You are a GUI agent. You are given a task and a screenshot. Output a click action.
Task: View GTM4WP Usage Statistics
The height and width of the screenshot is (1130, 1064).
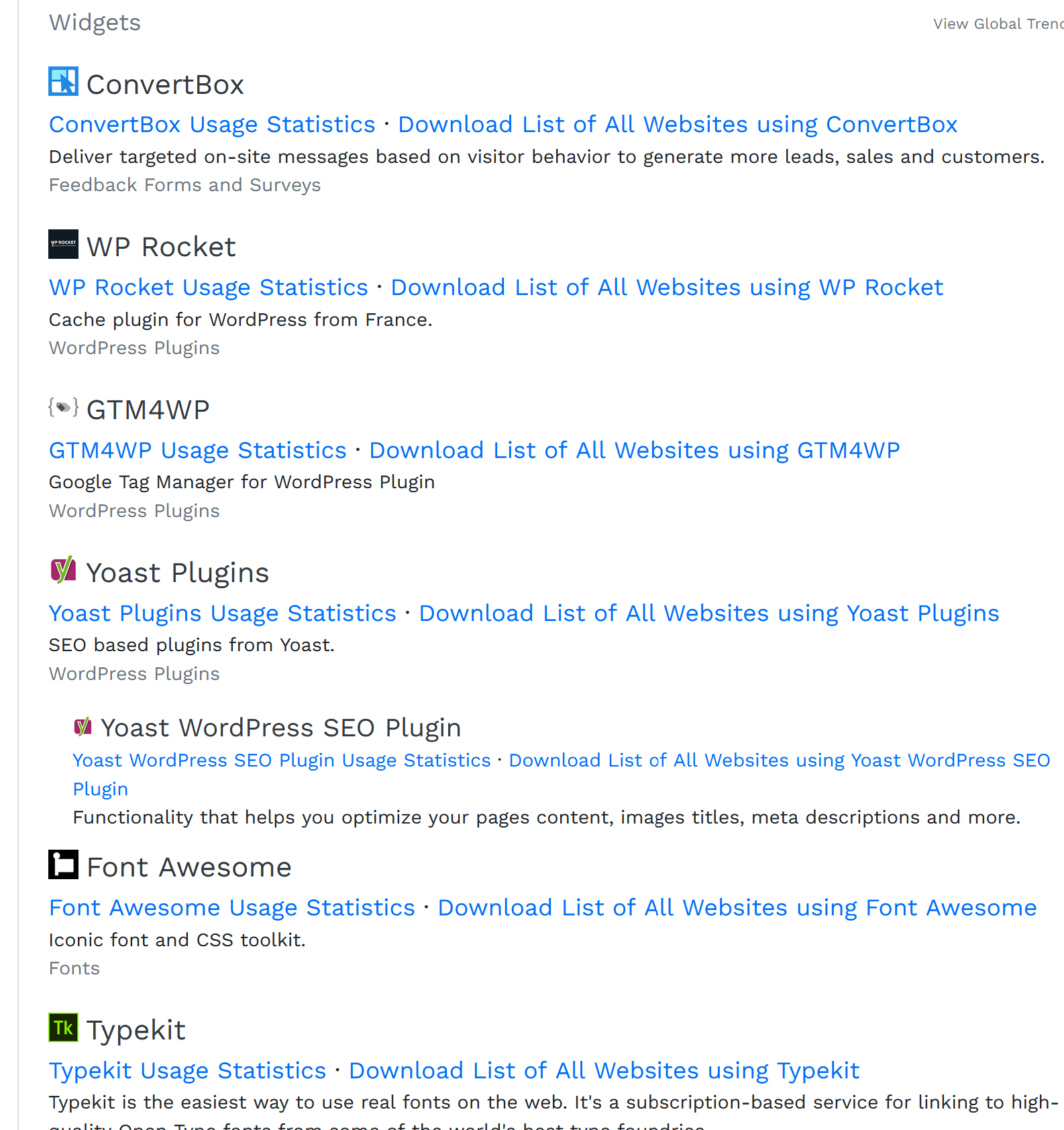pos(197,451)
